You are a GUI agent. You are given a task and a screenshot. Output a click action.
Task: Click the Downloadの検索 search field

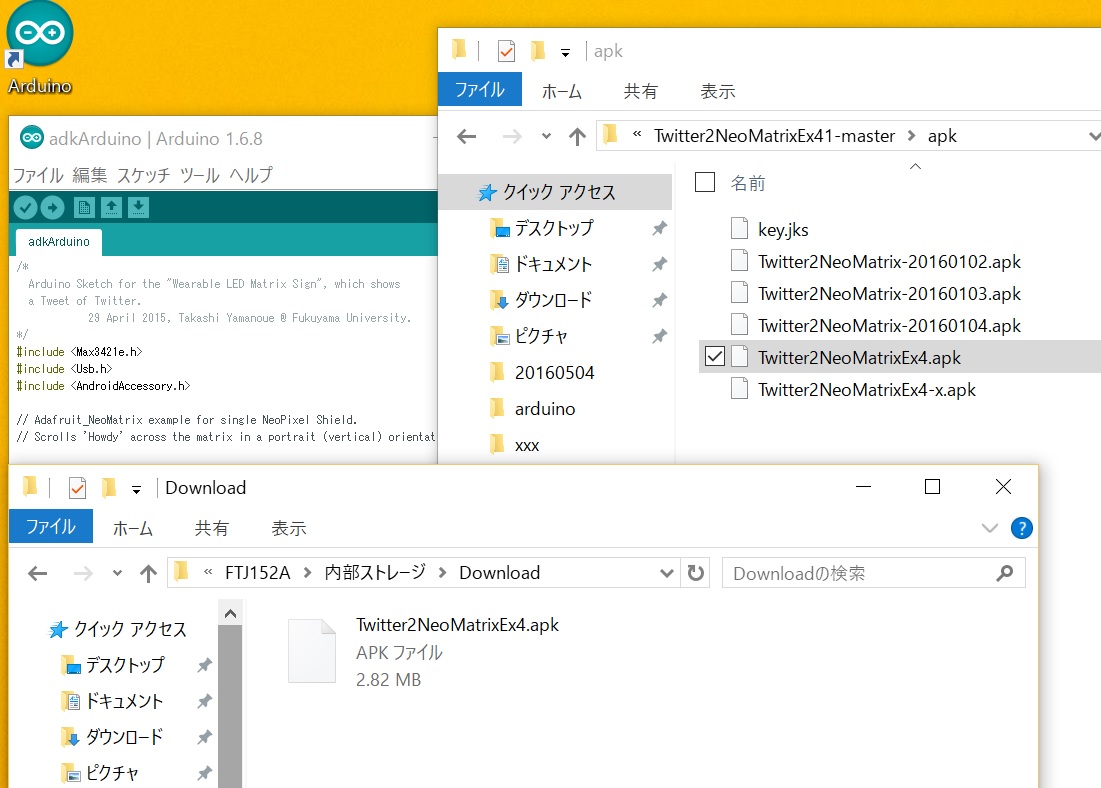pyautogui.click(x=860, y=573)
